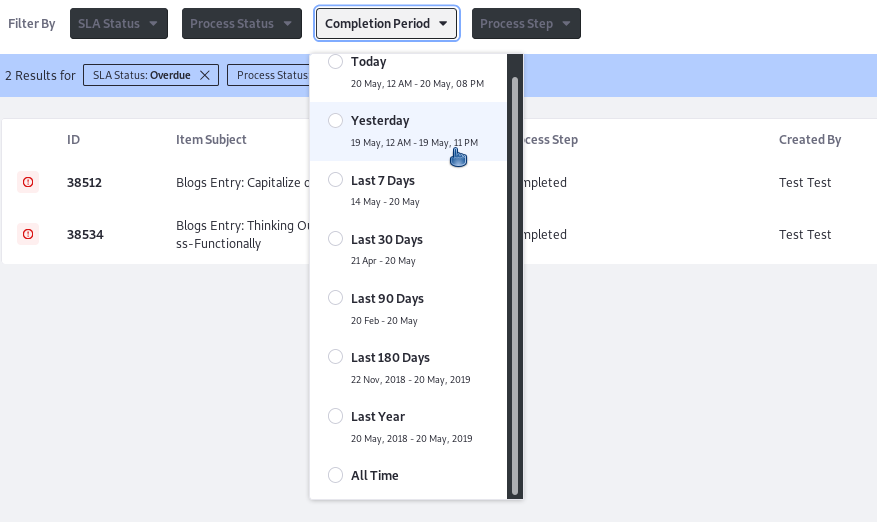Viewport: 877px width, 522px height.
Task: Click the Created By column header
Action: [x=810, y=139]
